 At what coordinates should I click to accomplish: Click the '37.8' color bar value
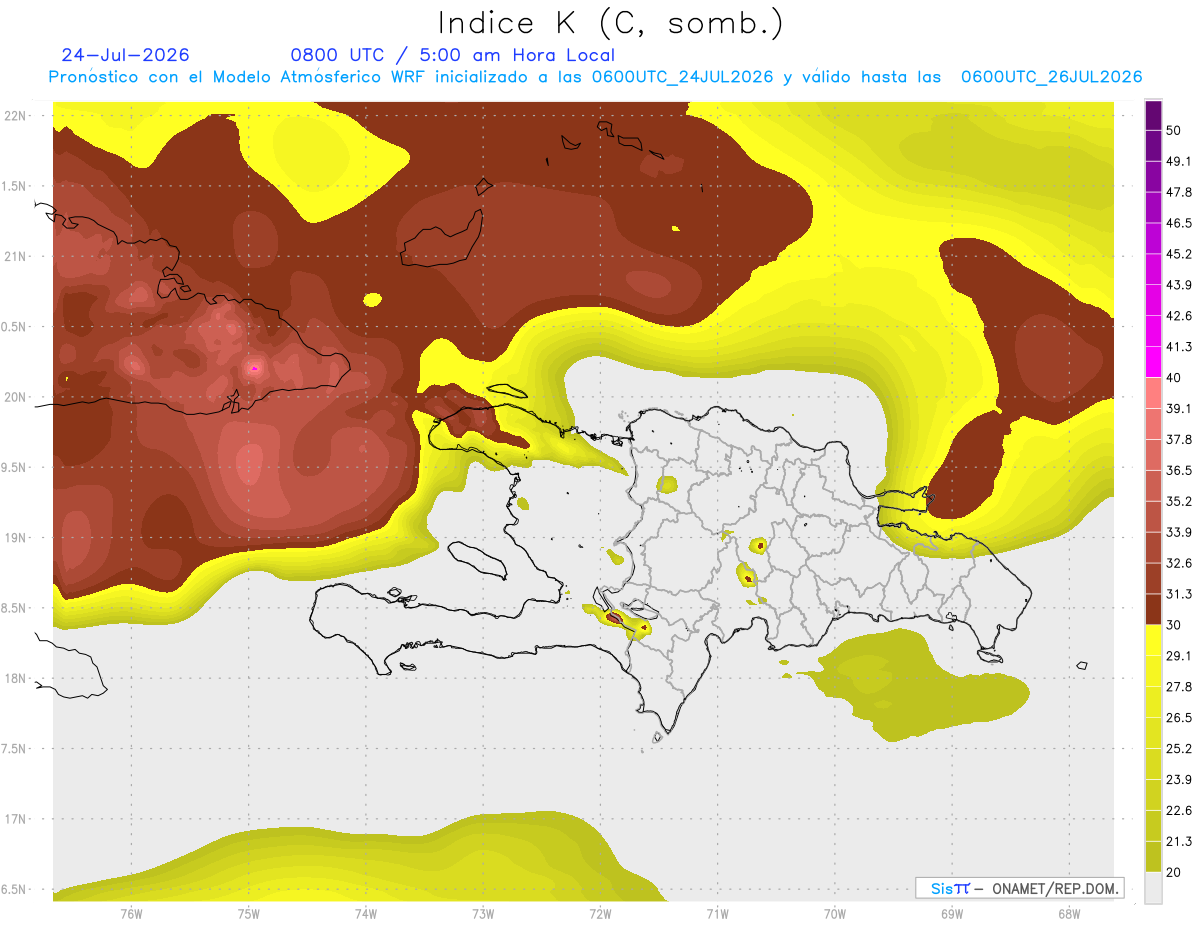(1179, 439)
